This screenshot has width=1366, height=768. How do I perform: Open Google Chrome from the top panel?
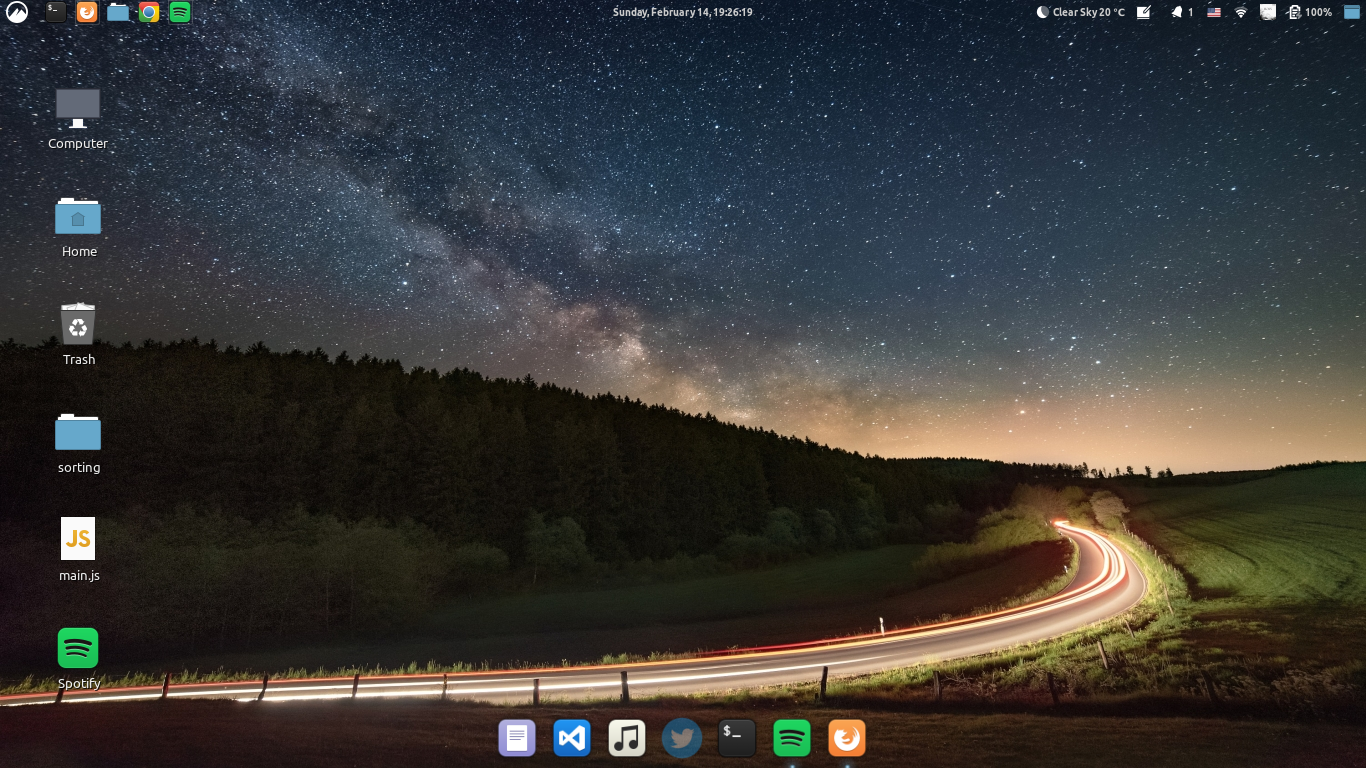click(149, 12)
